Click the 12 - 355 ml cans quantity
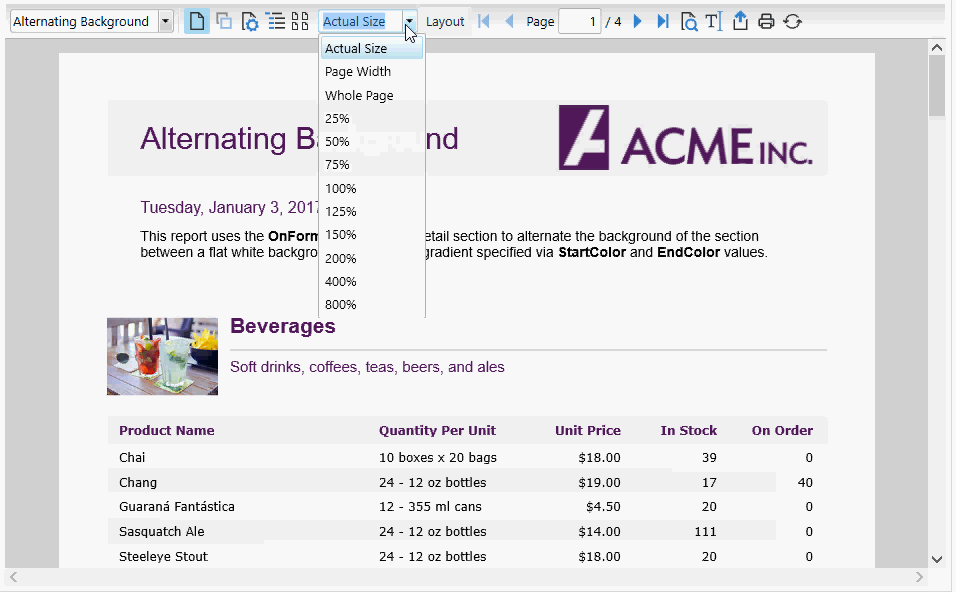This screenshot has height=592, width=956. point(430,507)
